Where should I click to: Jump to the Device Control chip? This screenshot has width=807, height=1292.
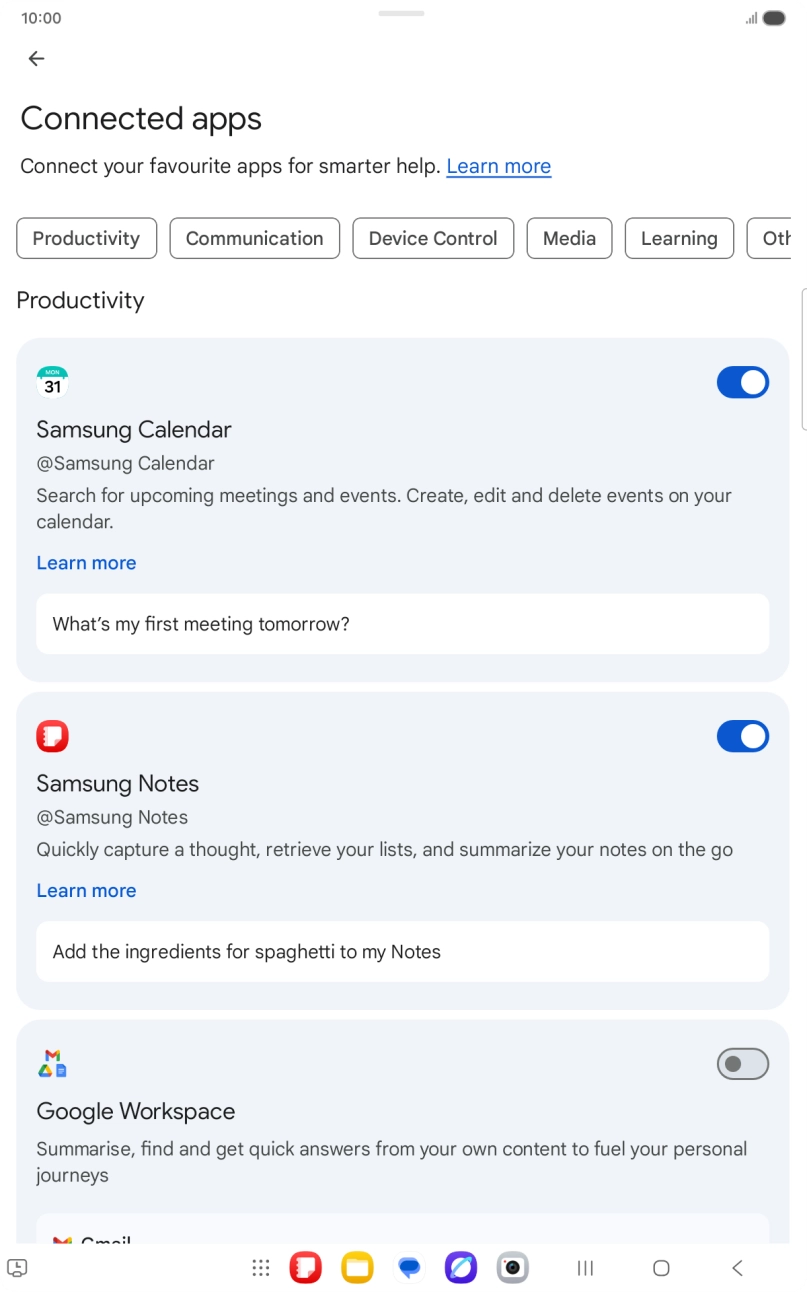click(433, 238)
